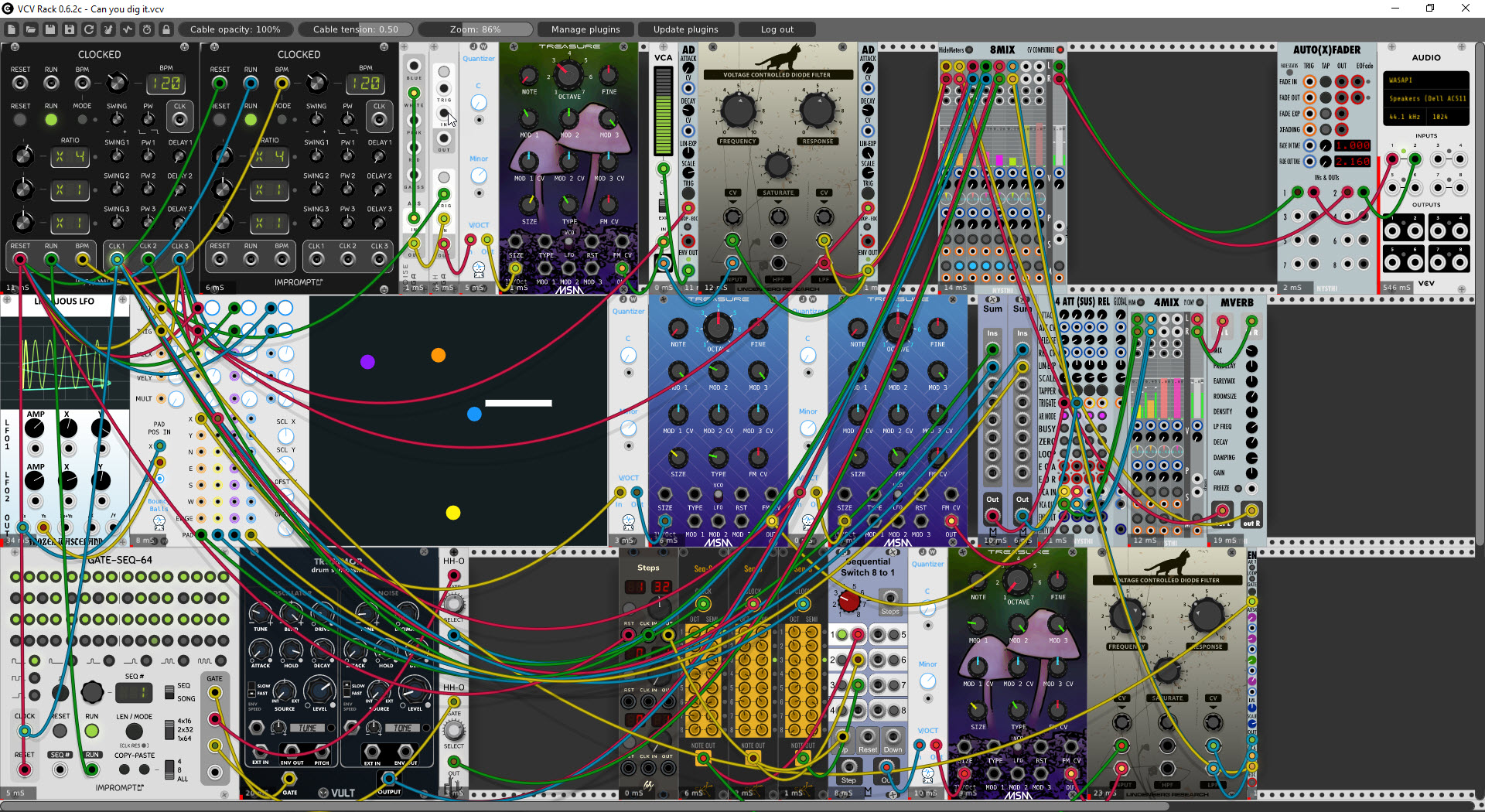Click the Zoom slider in the toolbar
This screenshot has width=1485, height=812.
[x=476, y=29]
